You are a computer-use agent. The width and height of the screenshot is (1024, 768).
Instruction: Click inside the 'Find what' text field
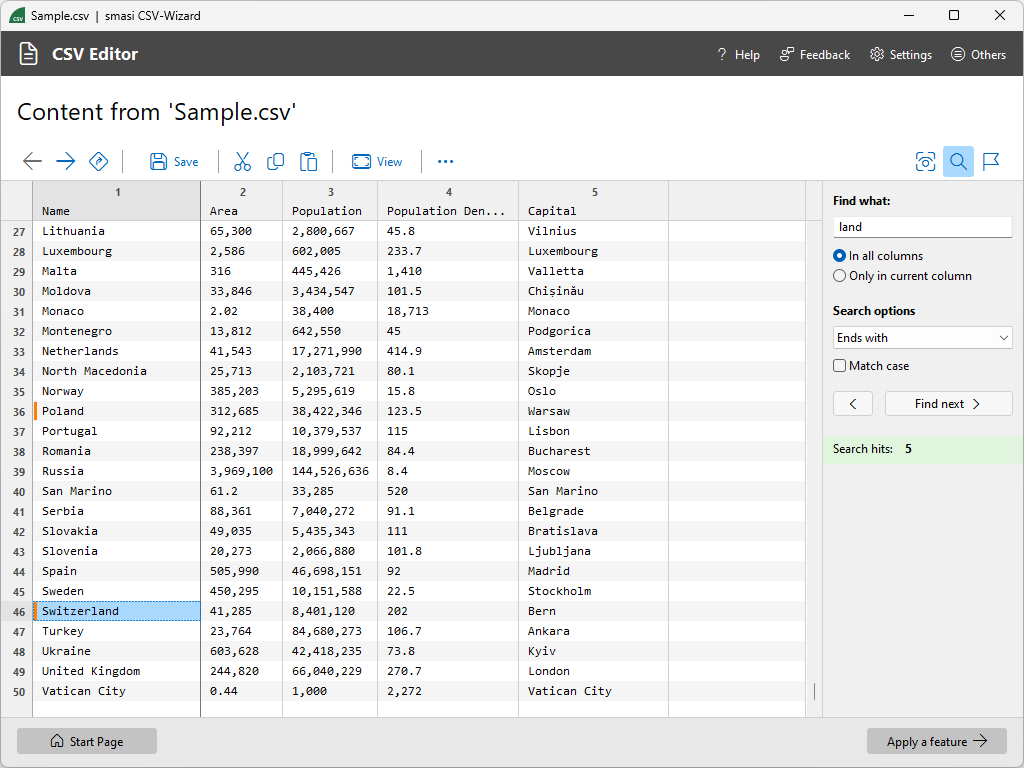click(922, 226)
